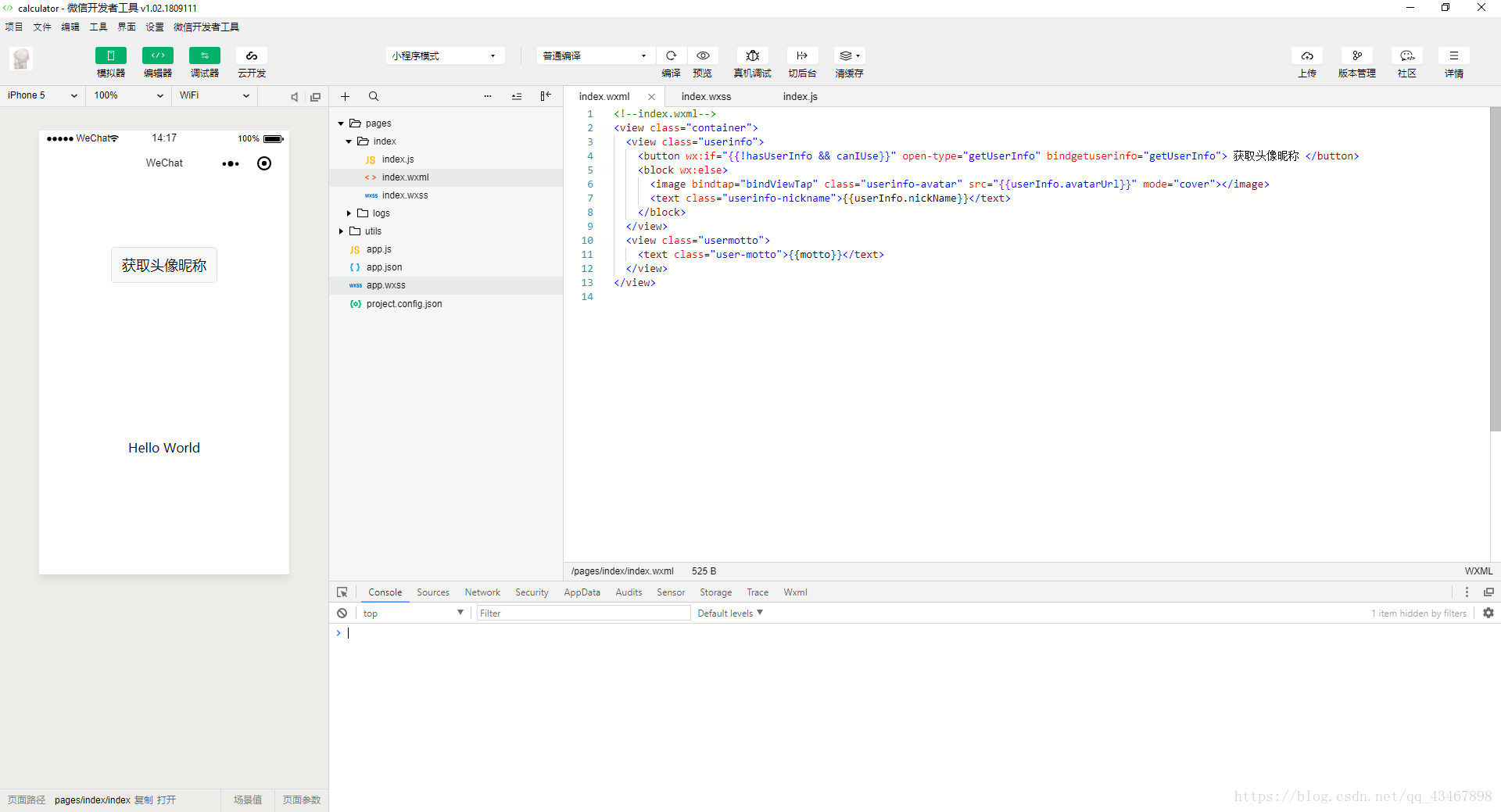Switch to the index.wxss tab

[x=706, y=97]
